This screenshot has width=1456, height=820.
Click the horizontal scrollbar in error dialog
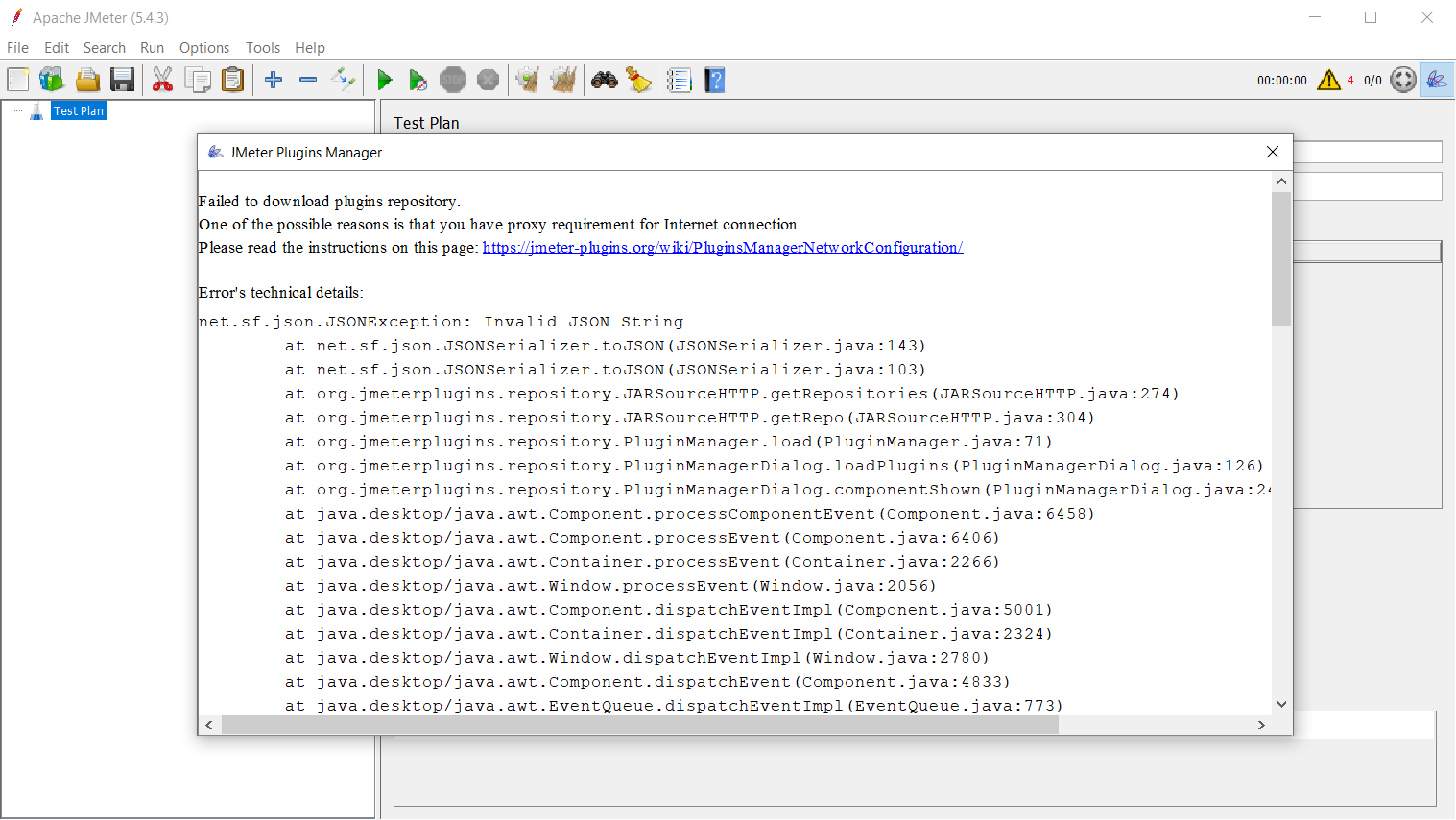[639, 725]
